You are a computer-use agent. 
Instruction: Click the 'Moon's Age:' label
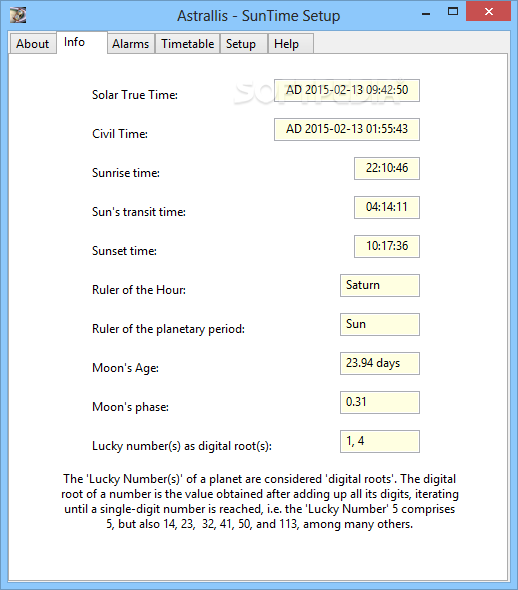[x=125, y=368]
